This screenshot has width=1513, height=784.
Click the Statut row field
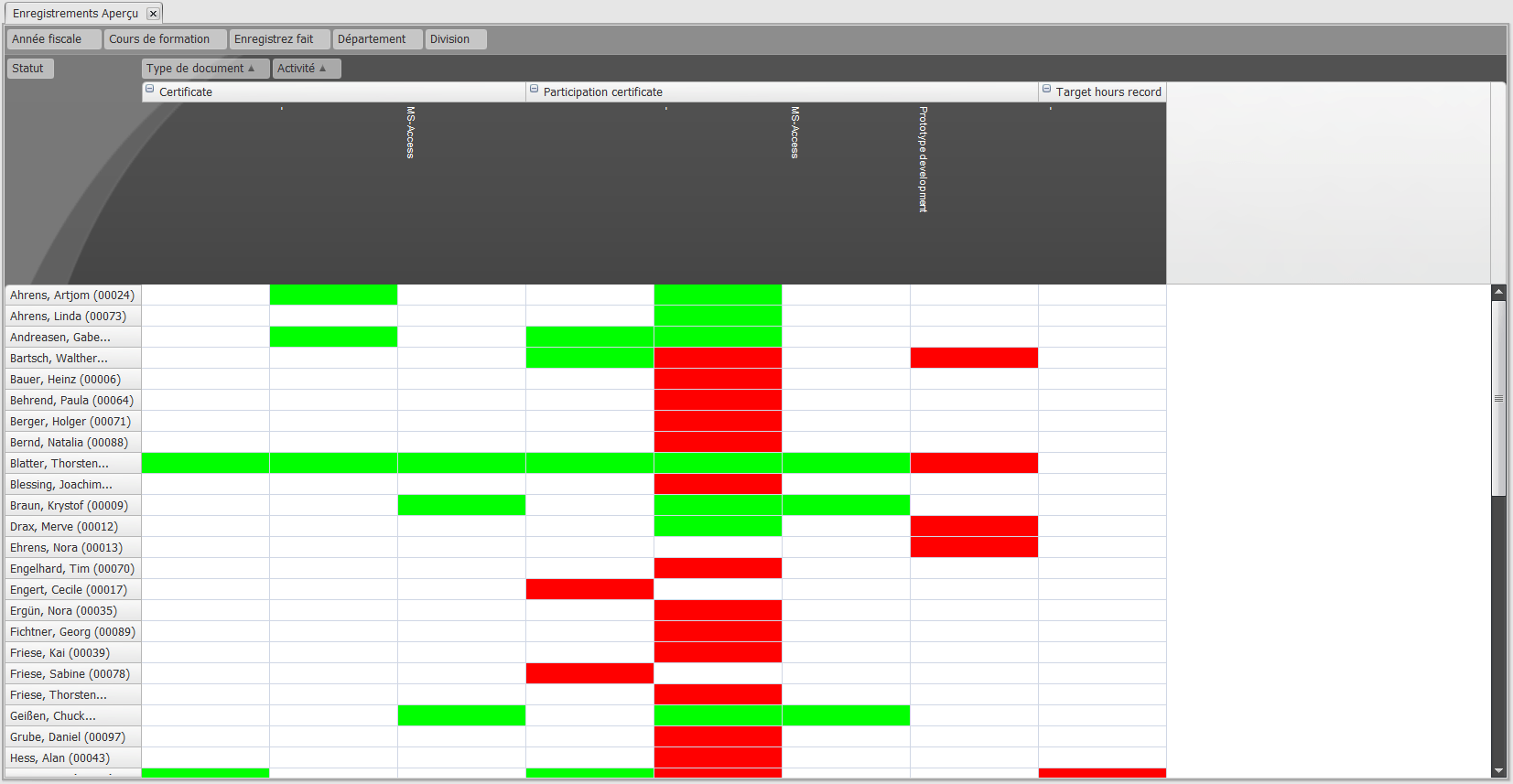point(30,69)
